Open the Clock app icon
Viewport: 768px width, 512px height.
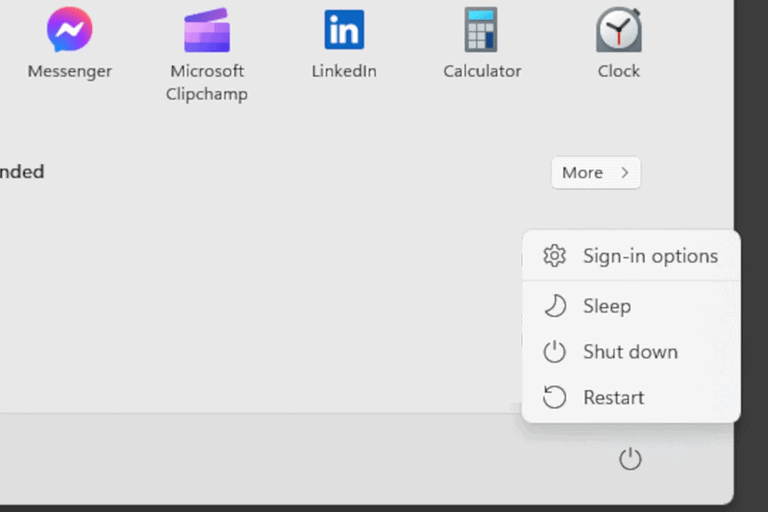(619, 30)
